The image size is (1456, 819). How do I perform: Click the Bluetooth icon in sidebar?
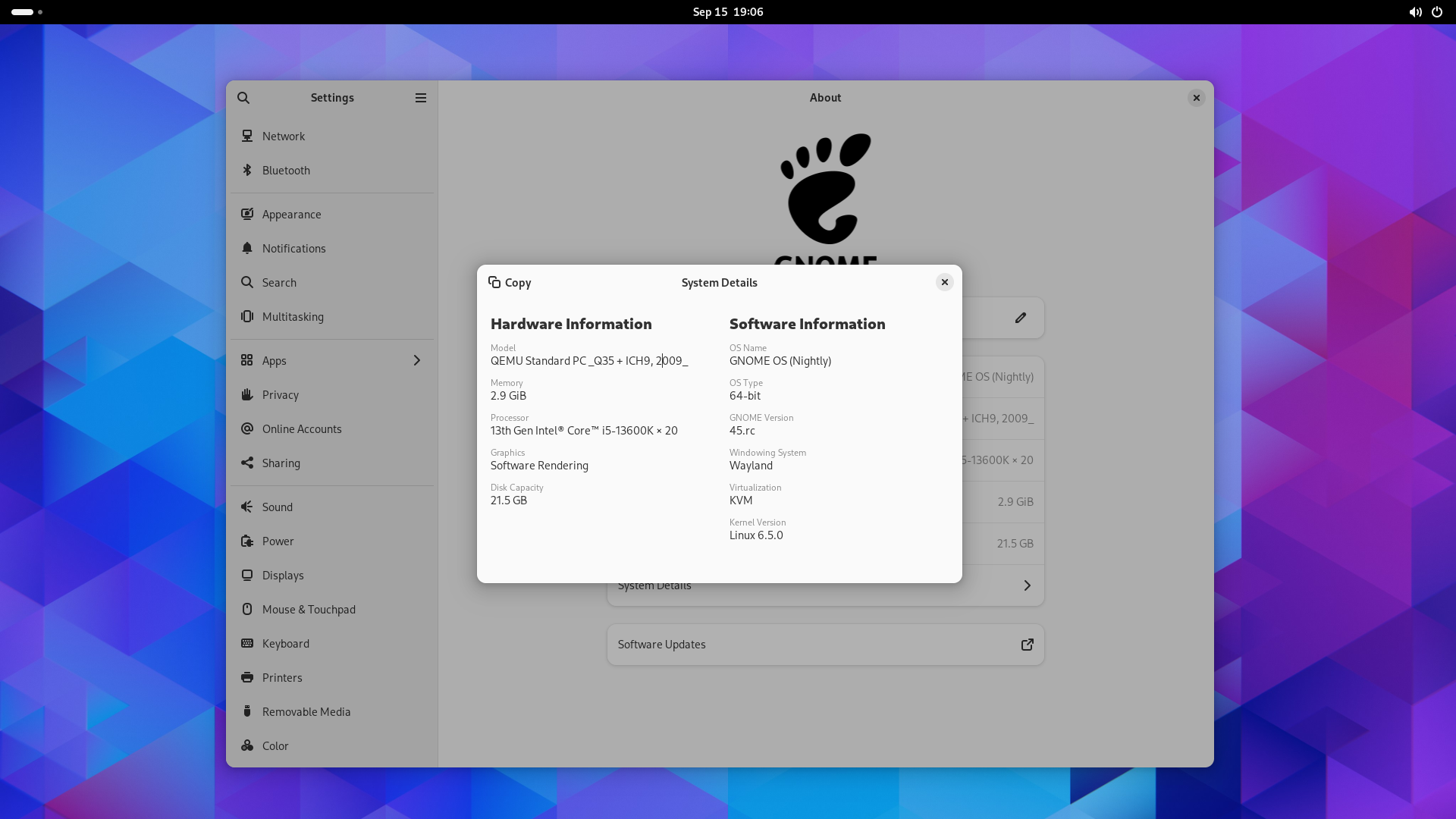(x=247, y=170)
